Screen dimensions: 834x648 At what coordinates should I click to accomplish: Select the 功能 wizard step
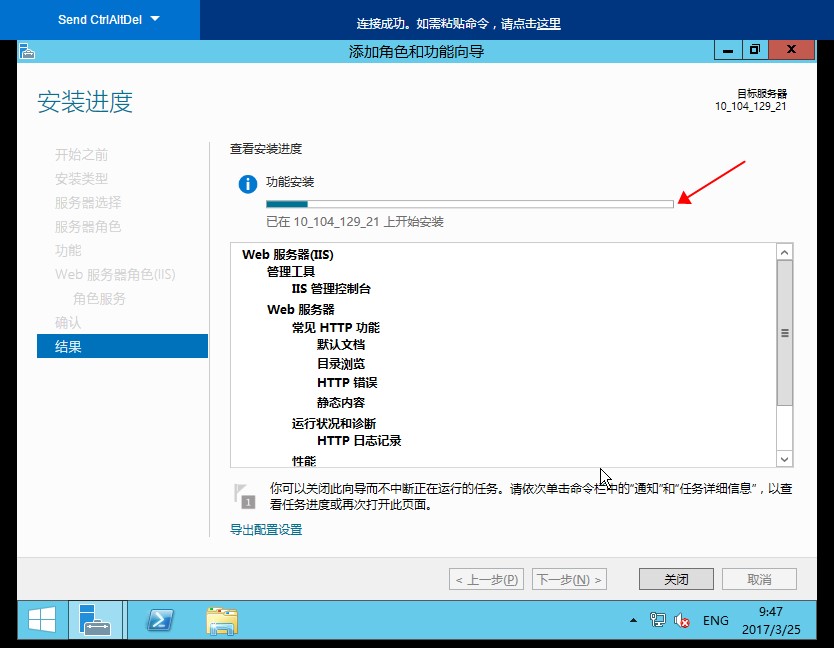(68, 251)
